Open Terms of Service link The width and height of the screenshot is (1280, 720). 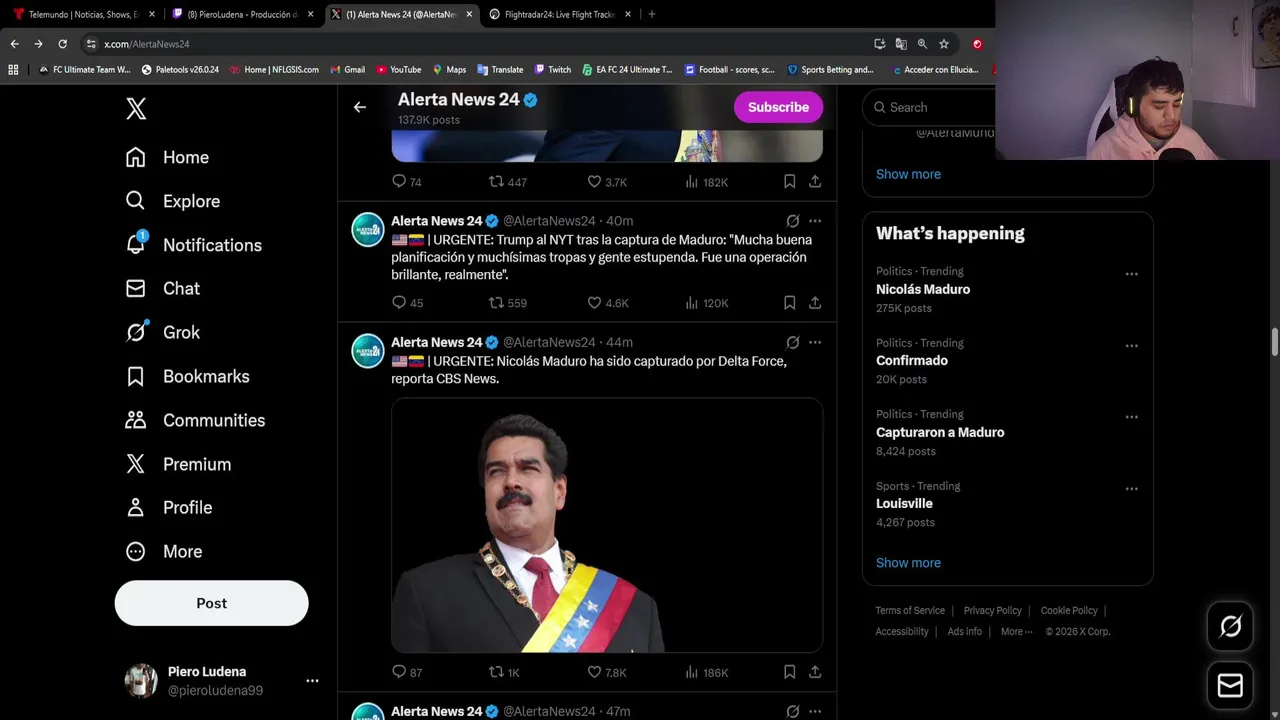(910, 611)
